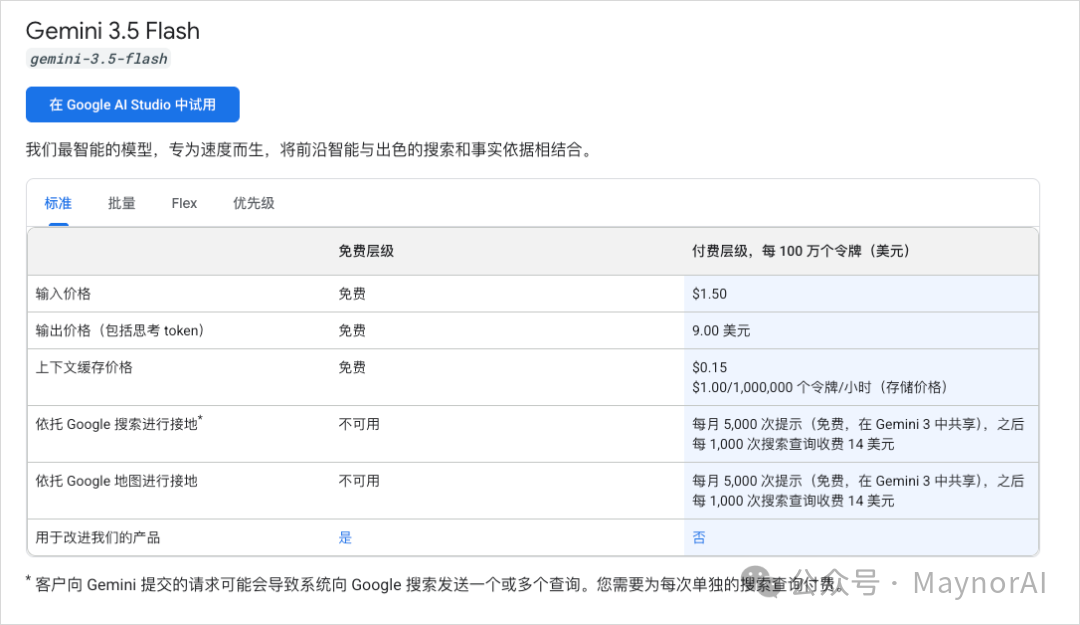The height and width of the screenshot is (625, 1080).
Task: Select the 标准 tab
Action: tap(58, 203)
